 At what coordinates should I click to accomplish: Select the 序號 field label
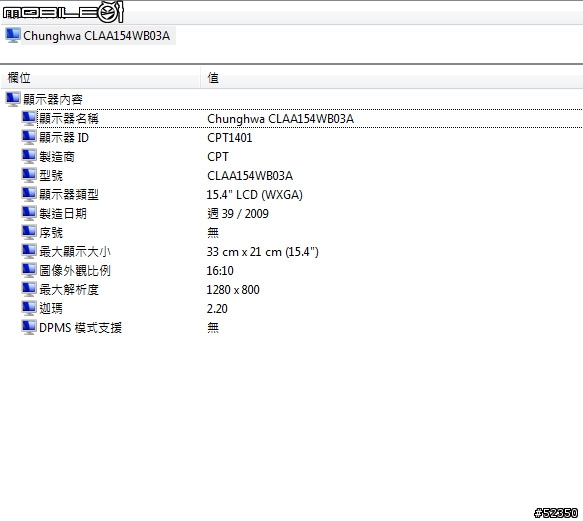tap(51, 232)
